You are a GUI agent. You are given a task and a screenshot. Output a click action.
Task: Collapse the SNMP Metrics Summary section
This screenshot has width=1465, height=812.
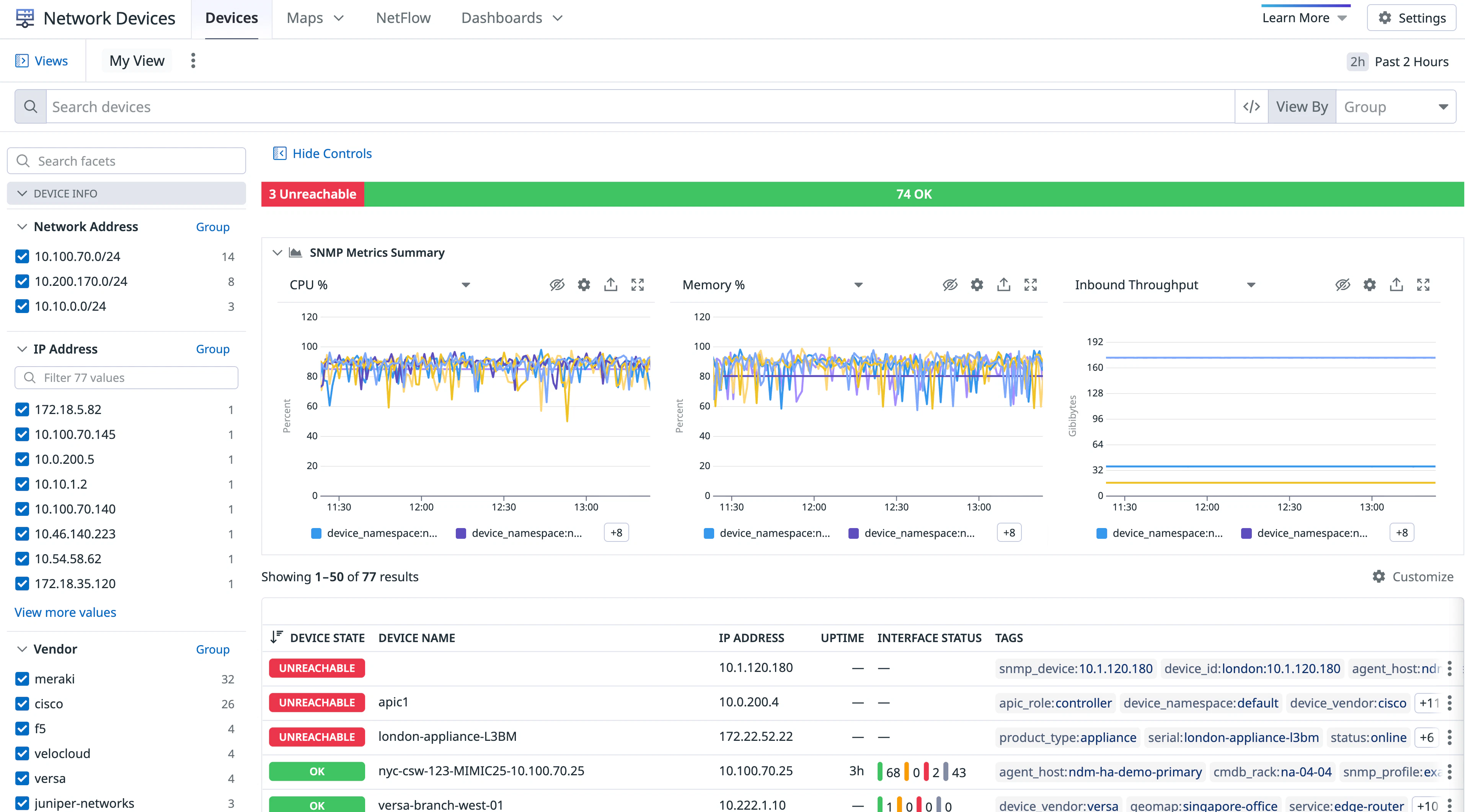point(277,253)
